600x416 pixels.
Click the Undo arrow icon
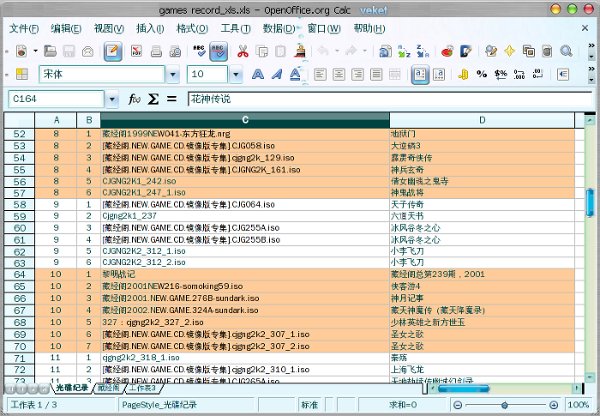pyautogui.click(x=323, y=51)
